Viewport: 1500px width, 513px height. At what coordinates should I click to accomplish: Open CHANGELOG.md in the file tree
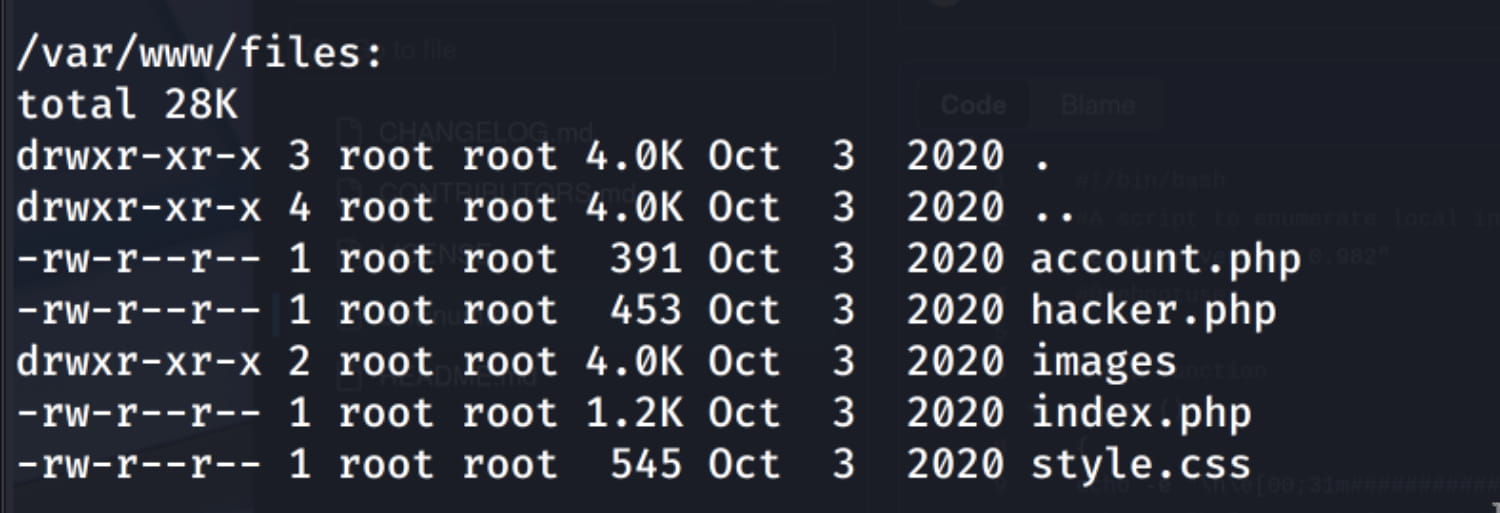[485, 132]
